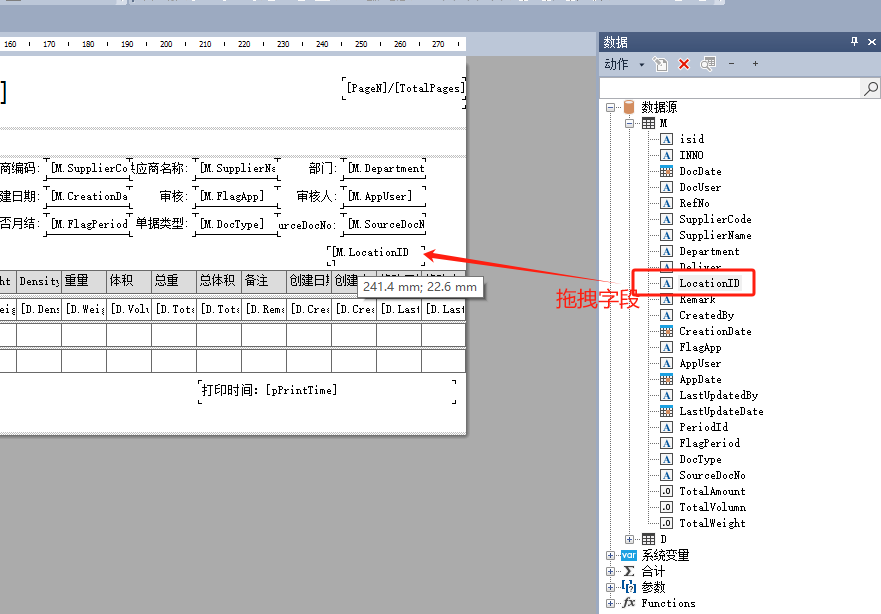Select the PeriodId field
Image resolution: width=881 pixels, height=614 pixels.
click(x=703, y=427)
